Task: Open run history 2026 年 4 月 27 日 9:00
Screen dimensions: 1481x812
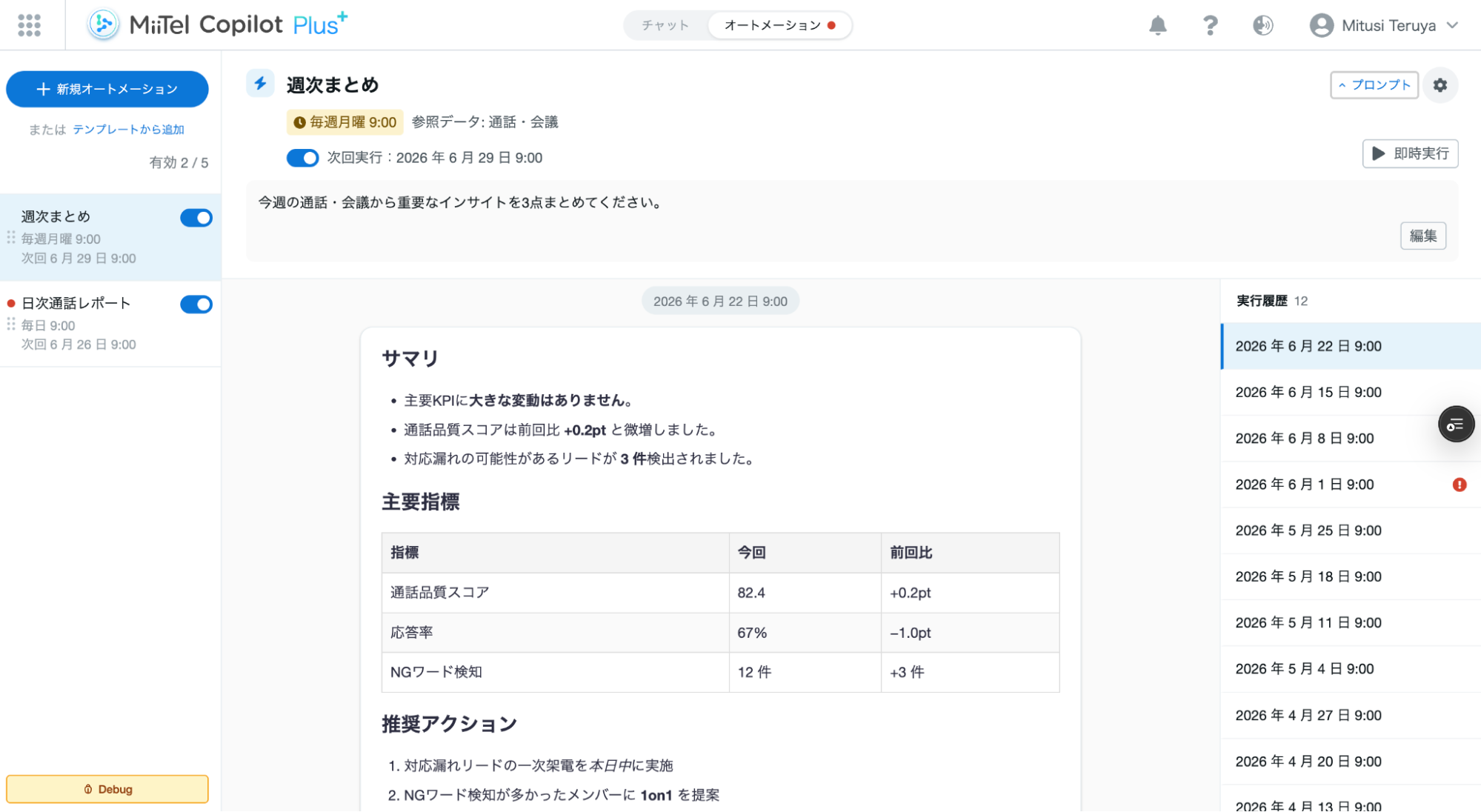Action: pos(1351,715)
